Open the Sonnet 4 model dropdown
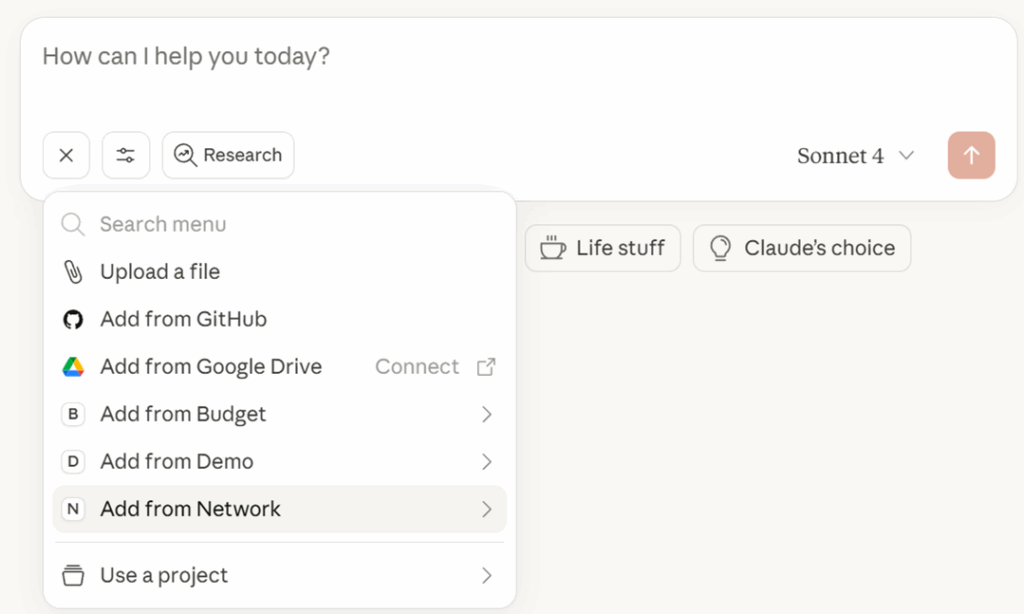1024x614 pixels. pyautogui.click(x=856, y=156)
